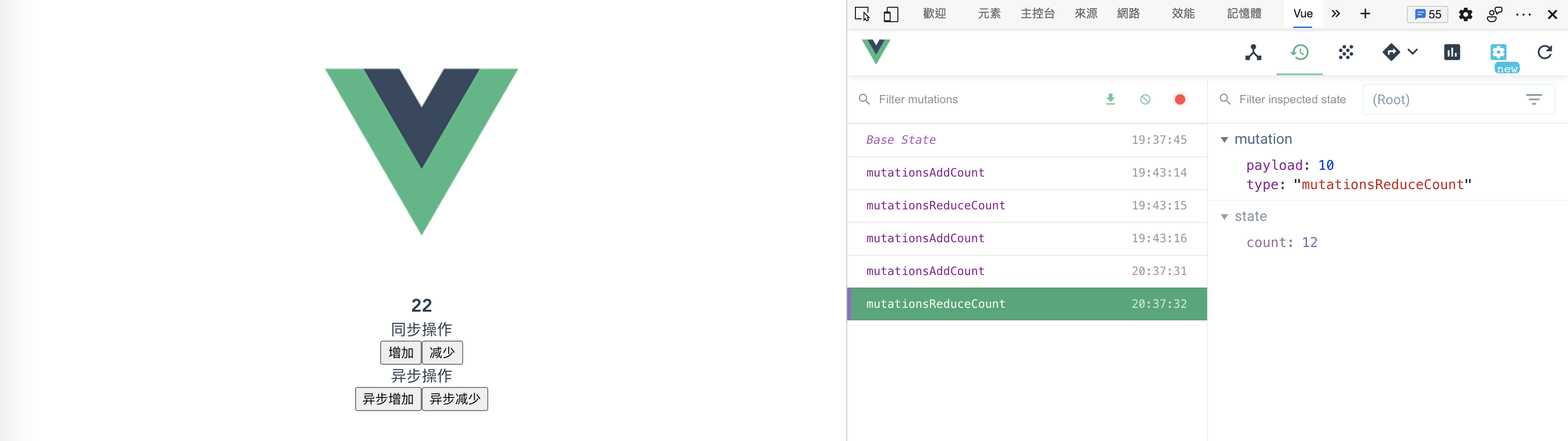Select the Base State entry

[x=1027, y=140]
